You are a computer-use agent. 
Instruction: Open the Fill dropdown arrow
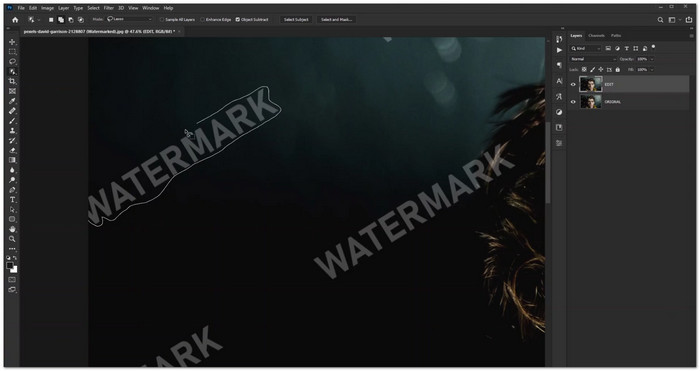click(x=652, y=70)
